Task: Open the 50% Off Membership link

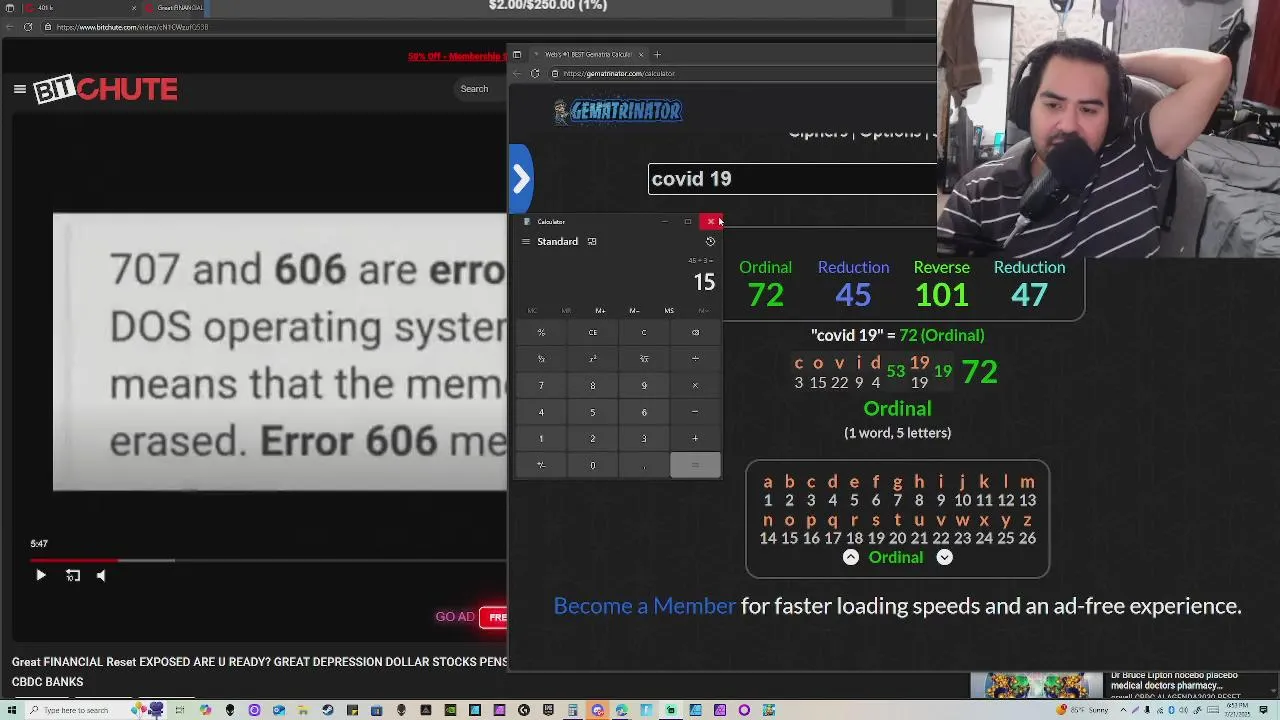Action: point(457,56)
